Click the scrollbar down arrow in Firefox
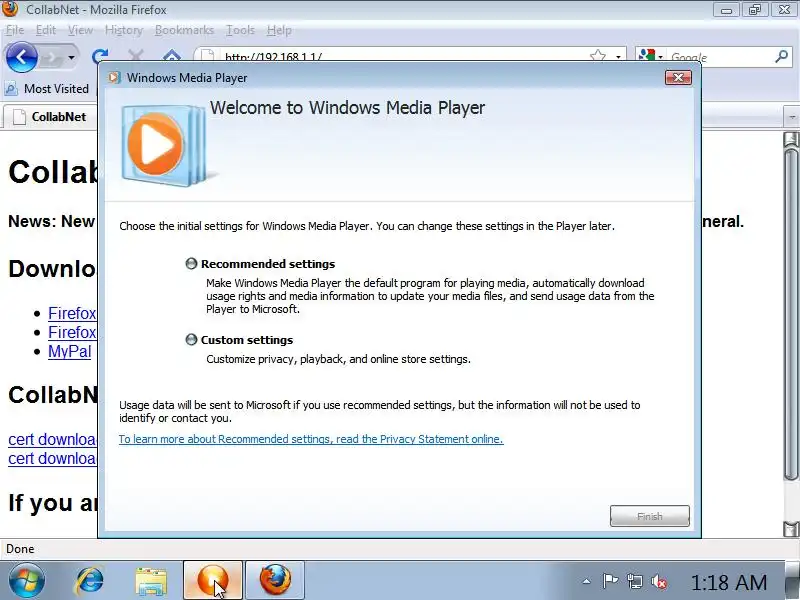 (791, 529)
